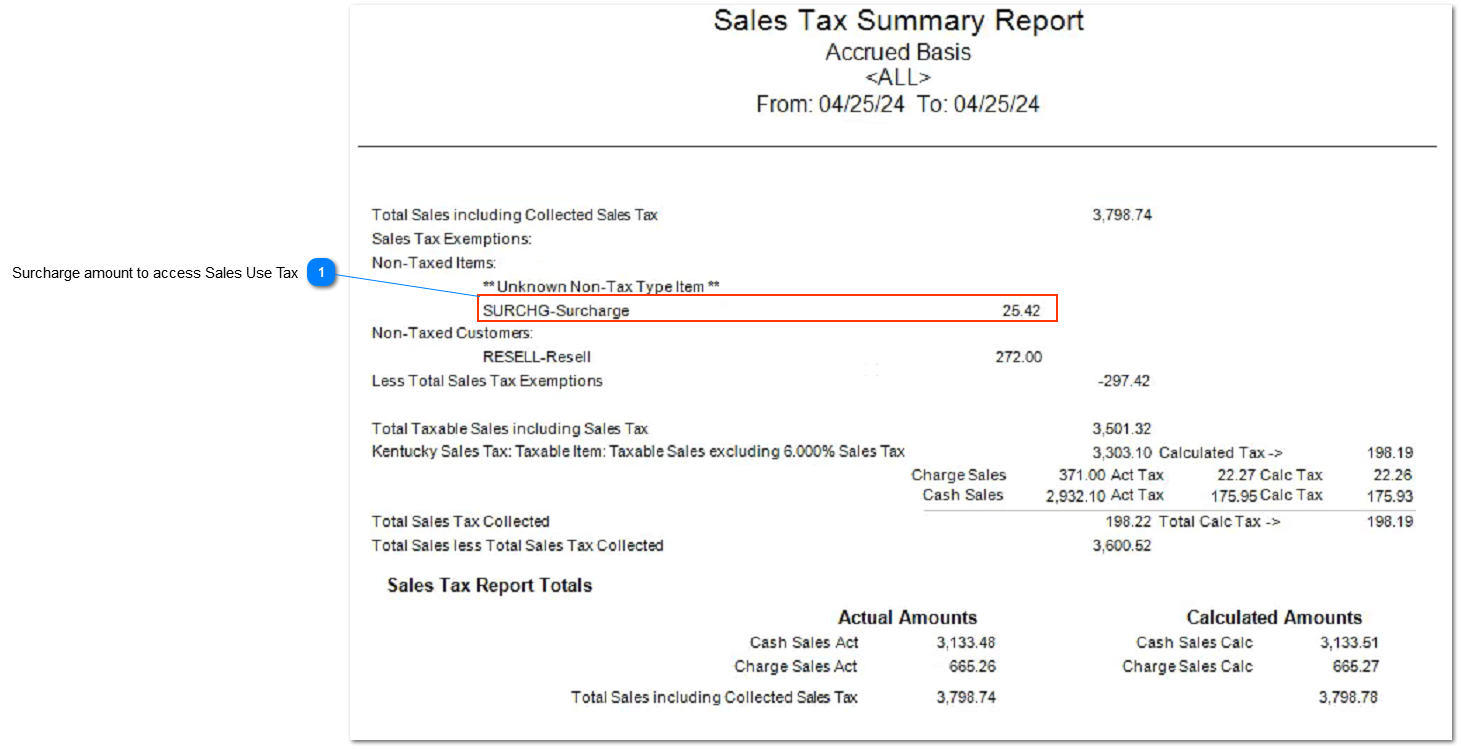Image resolution: width=1461 pixels, height=749 pixels.
Task: Click "198.19" on the Total Calc Tax row
Action: [x=1390, y=521]
